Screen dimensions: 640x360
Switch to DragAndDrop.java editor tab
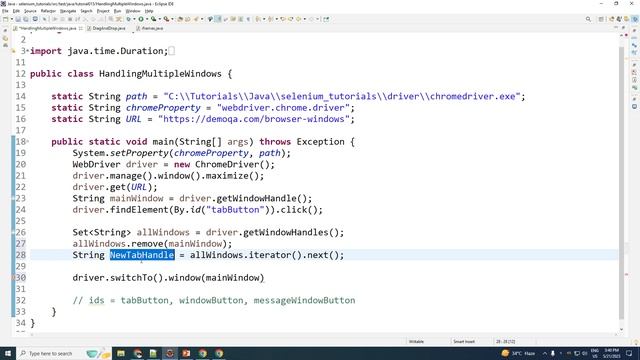tap(106, 28)
